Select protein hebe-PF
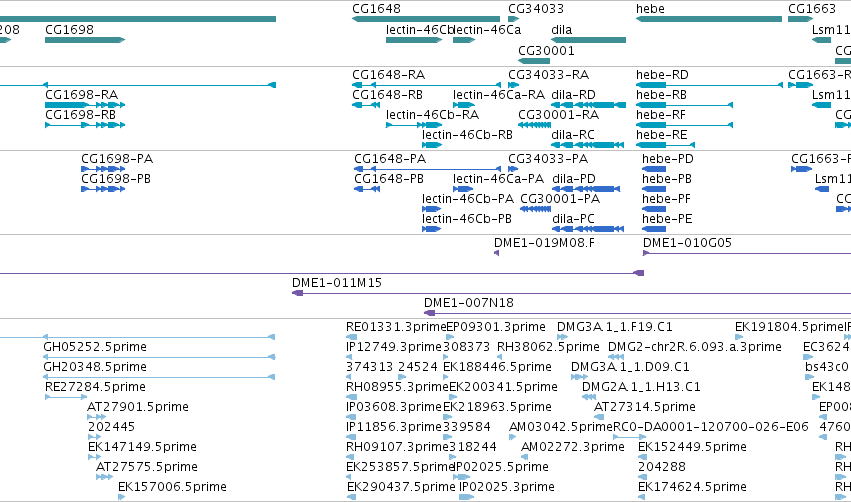Viewport: 851px width, 502px height. tap(653, 209)
